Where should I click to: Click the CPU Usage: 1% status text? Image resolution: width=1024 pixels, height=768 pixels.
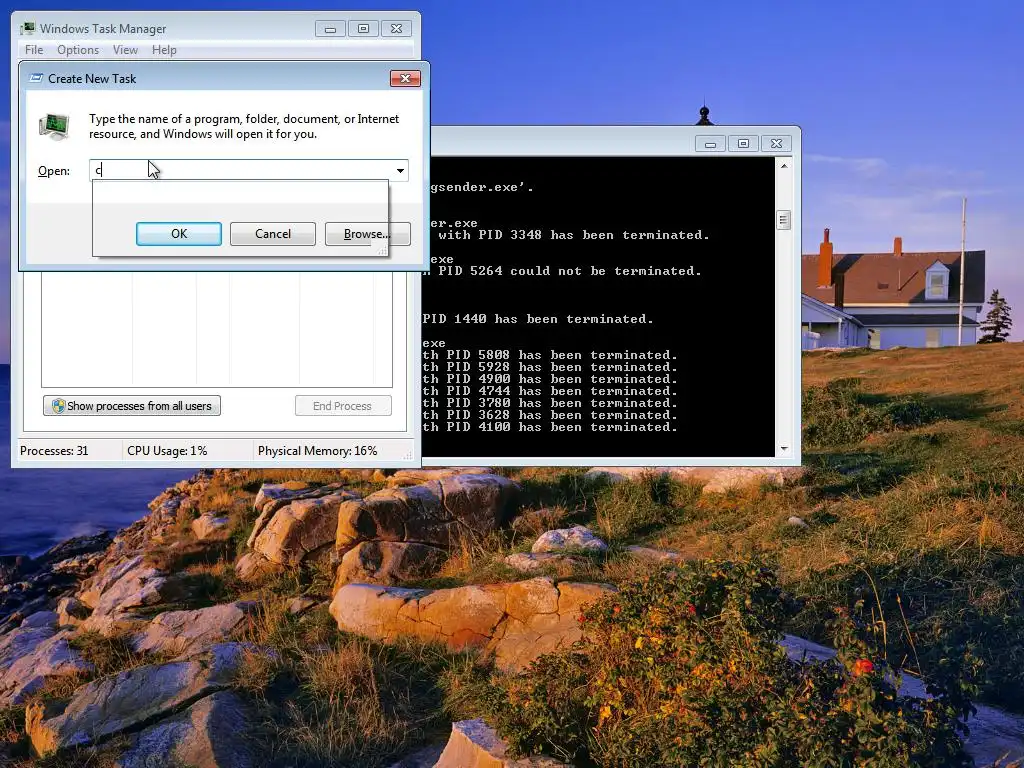click(167, 451)
